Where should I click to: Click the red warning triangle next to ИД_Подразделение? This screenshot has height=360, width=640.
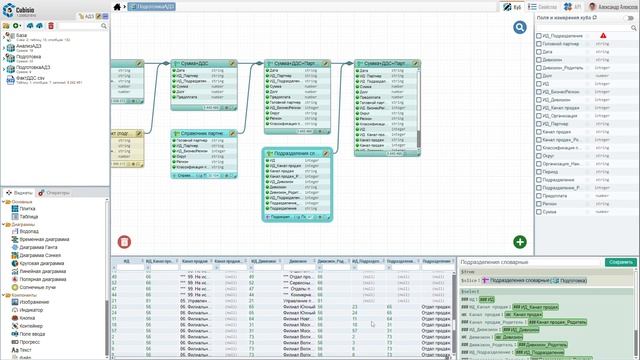pyautogui.click(x=603, y=36)
